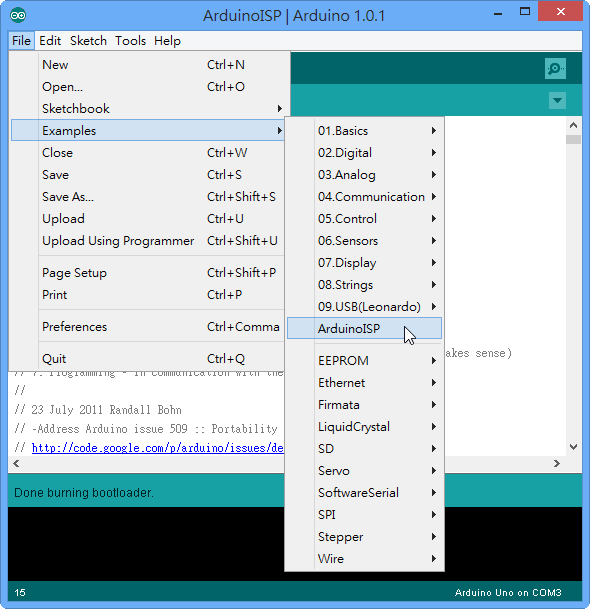Viewport: 590px width, 609px height.
Task: Expand the LiquidCrystal library examples
Action: (364, 426)
